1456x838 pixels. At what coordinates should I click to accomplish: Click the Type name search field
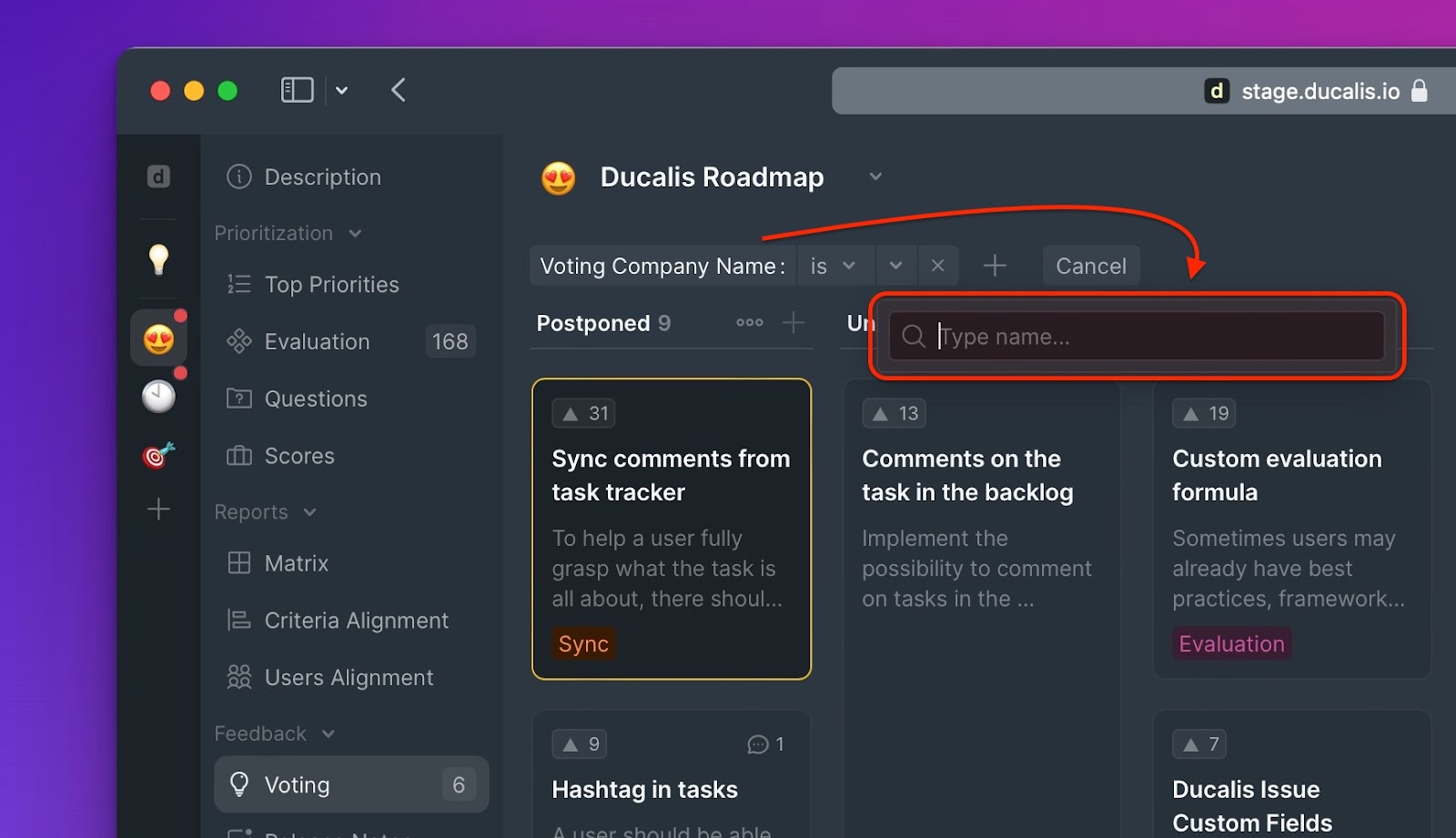tap(1136, 337)
